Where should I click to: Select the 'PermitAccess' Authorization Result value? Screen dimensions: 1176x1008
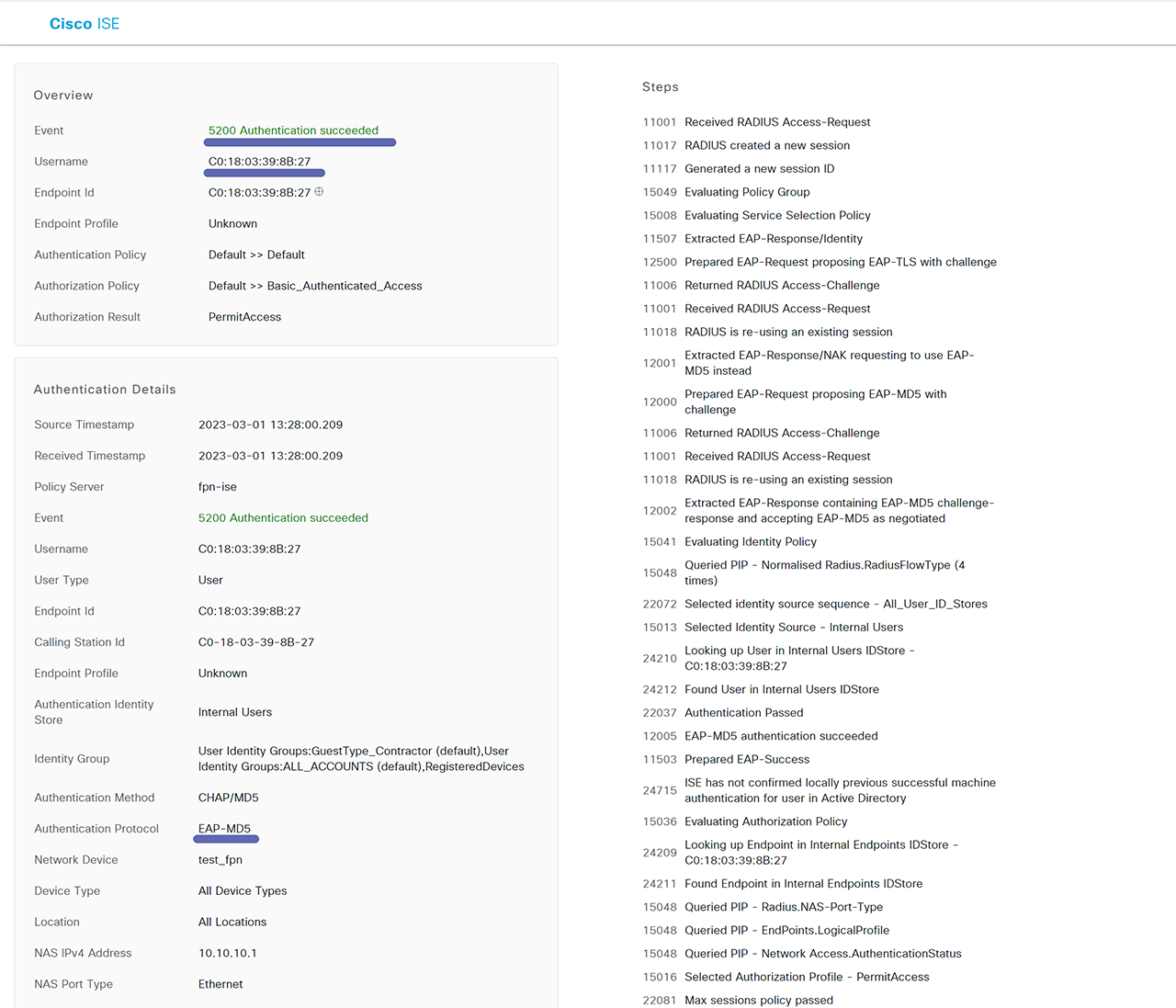click(x=244, y=317)
